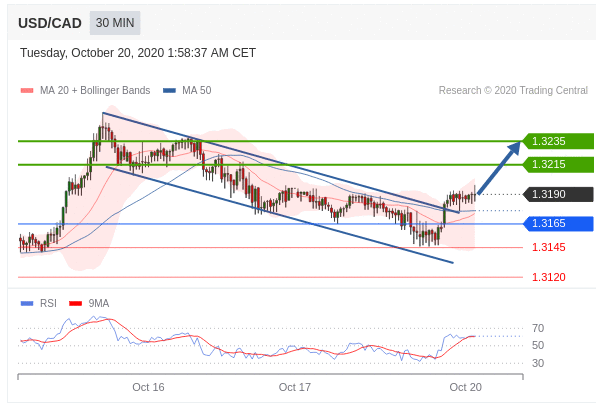Toggle the RSI legend label

(48, 303)
